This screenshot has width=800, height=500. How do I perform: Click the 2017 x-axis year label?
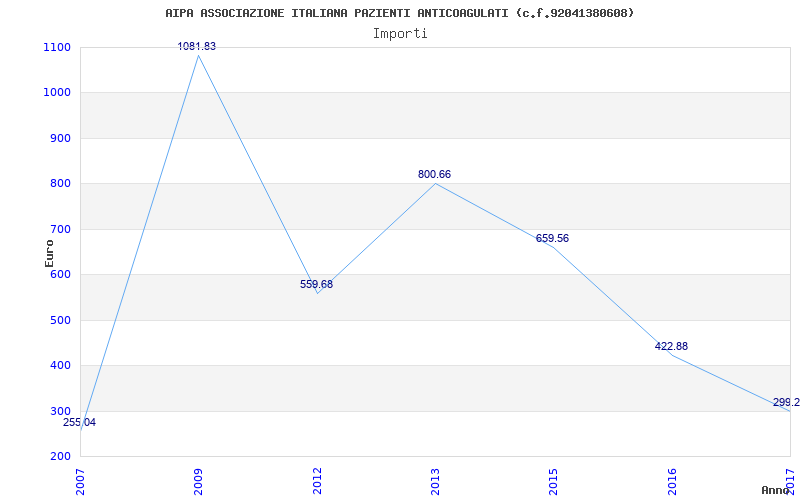pos(790,481)
